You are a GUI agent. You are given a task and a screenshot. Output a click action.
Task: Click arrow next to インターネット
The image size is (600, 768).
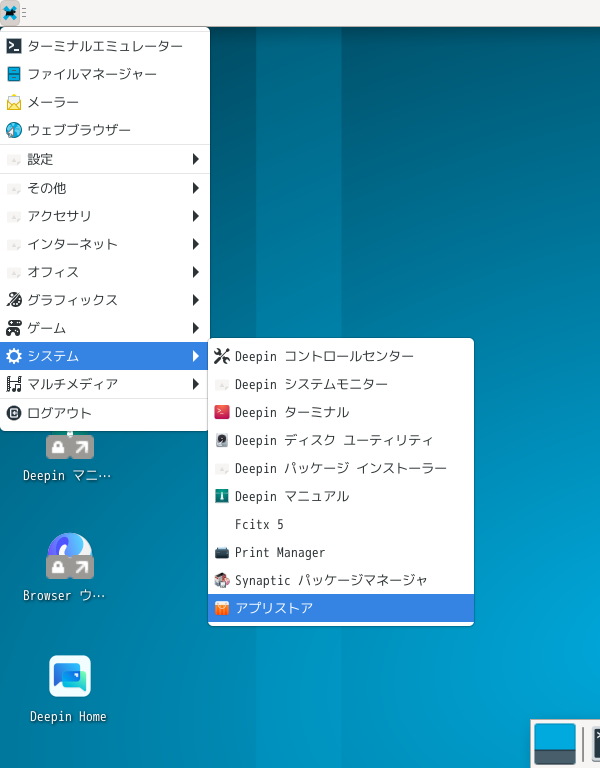click(x=196, y=244)
